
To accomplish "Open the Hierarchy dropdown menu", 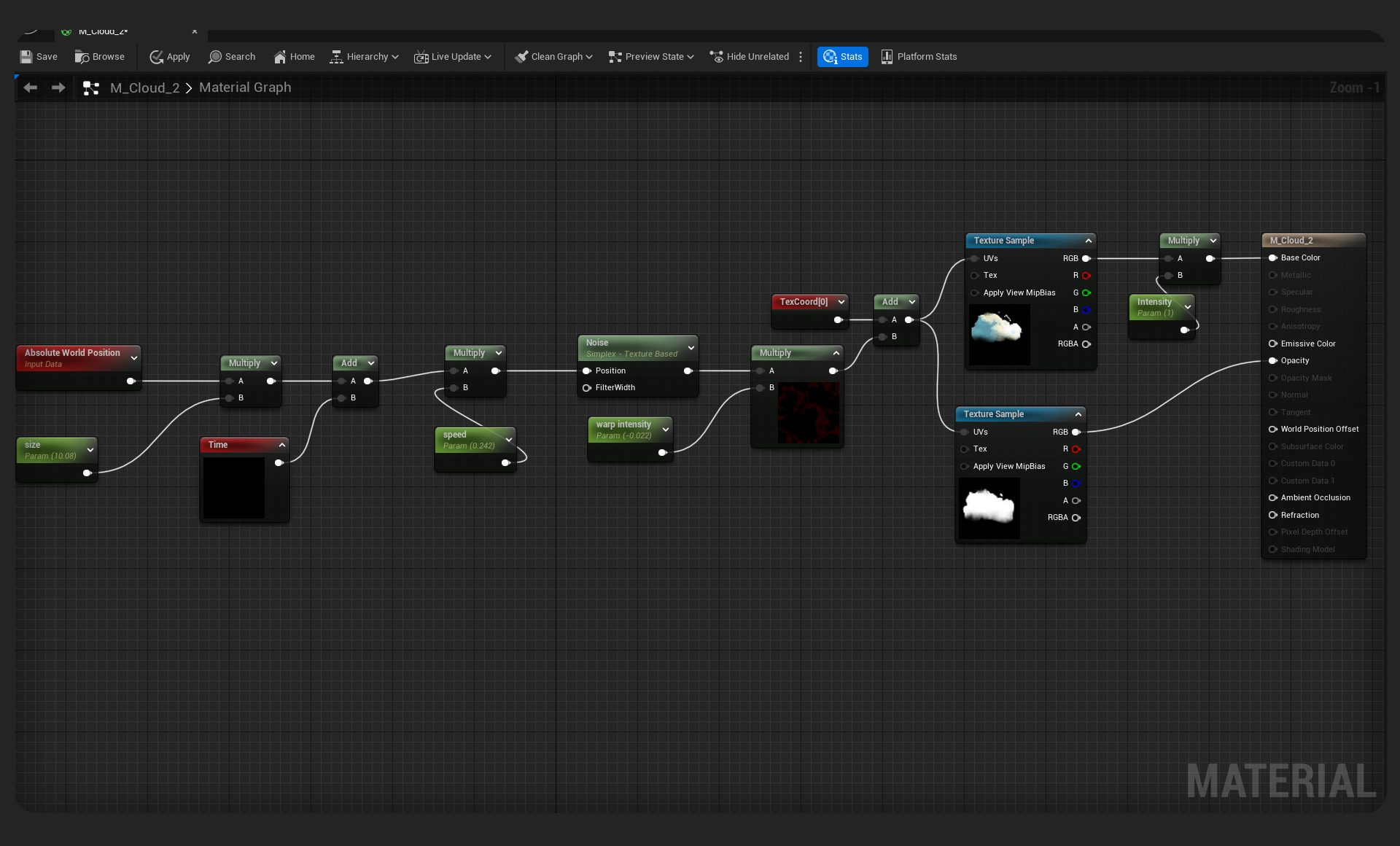I will click(x=365, y=57).
